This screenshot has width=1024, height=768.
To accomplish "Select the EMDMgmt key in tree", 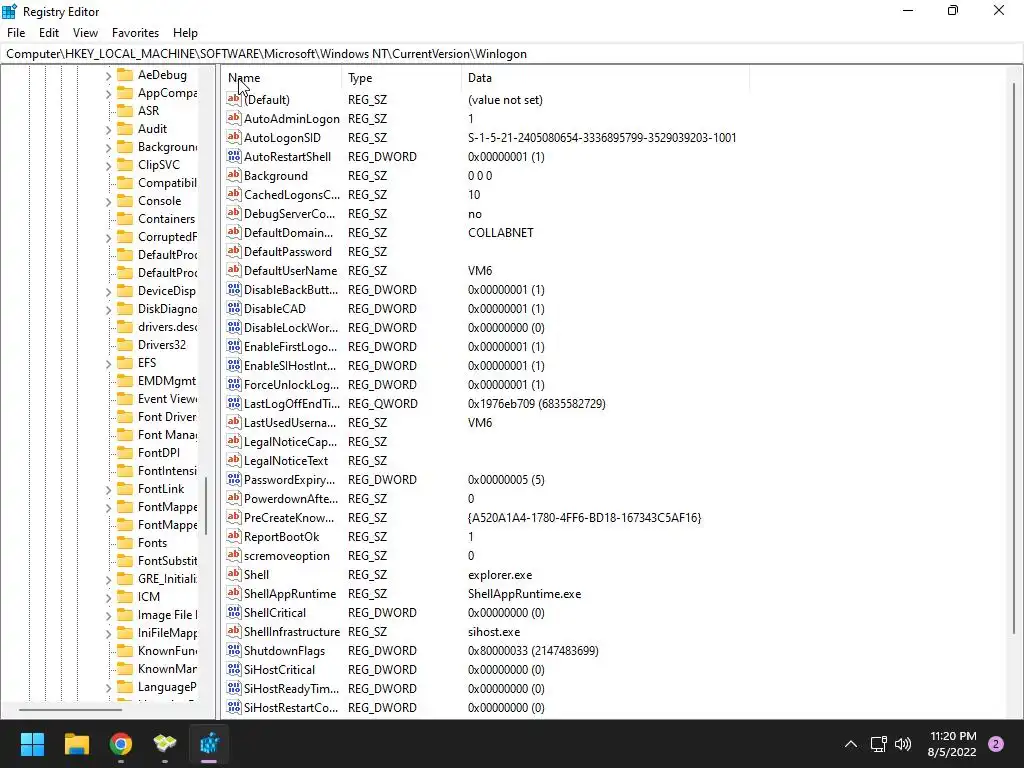I will (167, 381).
